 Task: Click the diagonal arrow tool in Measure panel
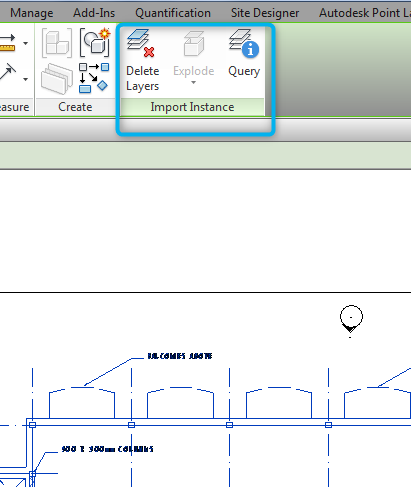(8, 72)
